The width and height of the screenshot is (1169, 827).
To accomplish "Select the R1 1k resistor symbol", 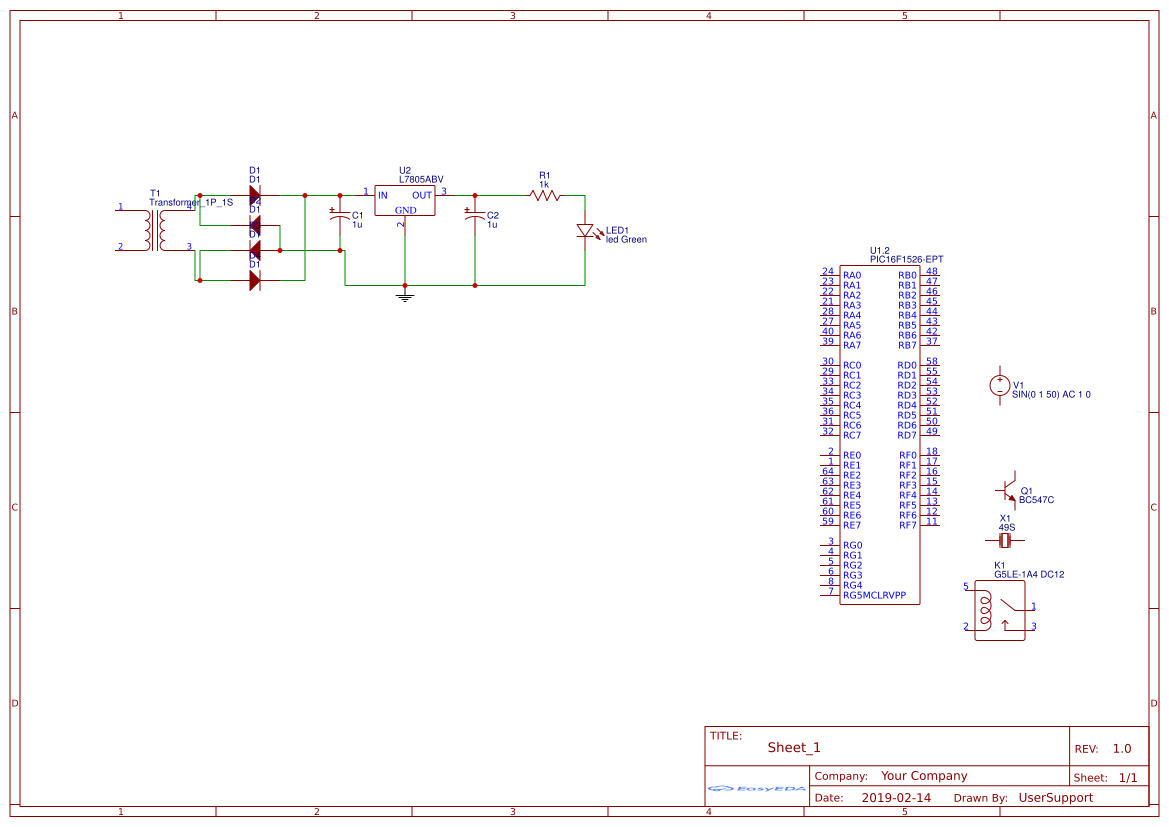I will tap(545, 196).
